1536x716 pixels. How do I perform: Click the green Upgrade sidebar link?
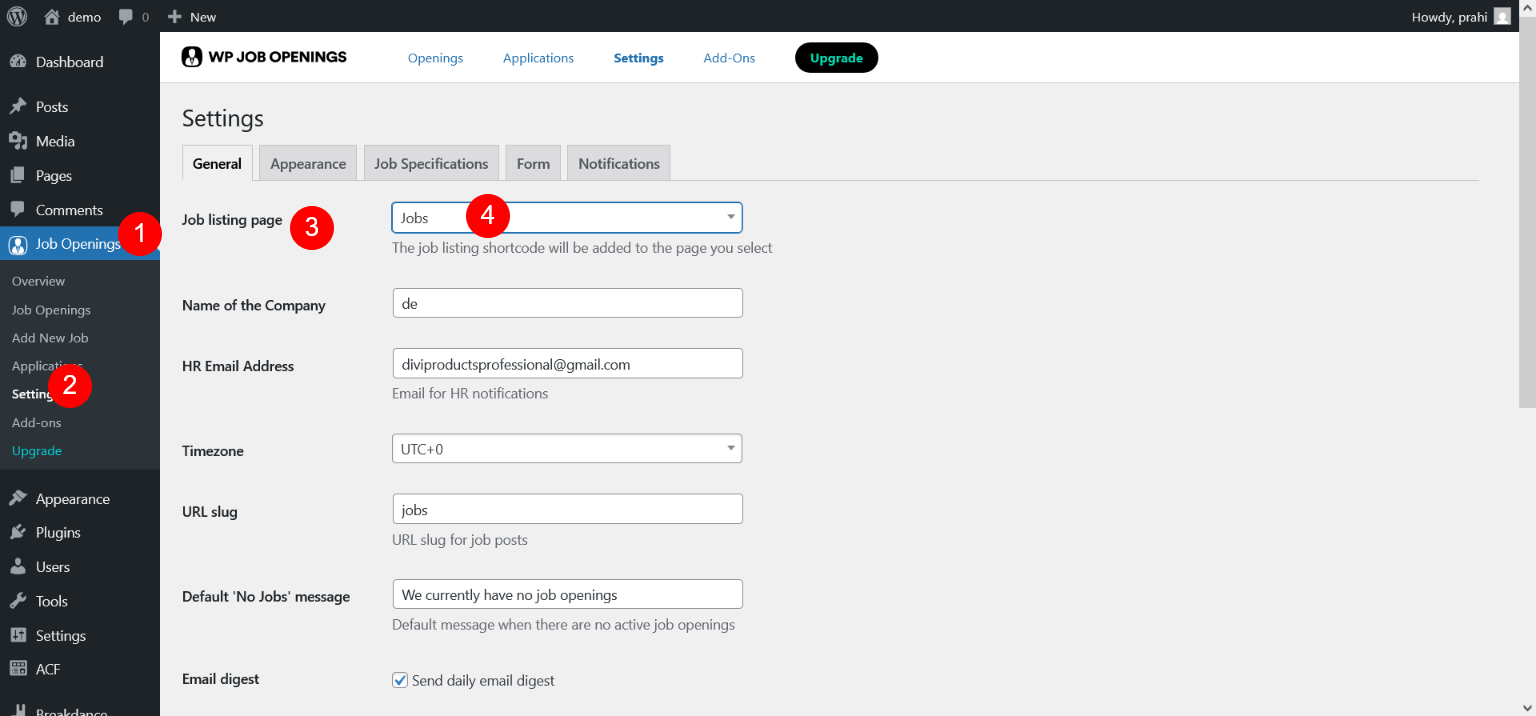(37, 451)
